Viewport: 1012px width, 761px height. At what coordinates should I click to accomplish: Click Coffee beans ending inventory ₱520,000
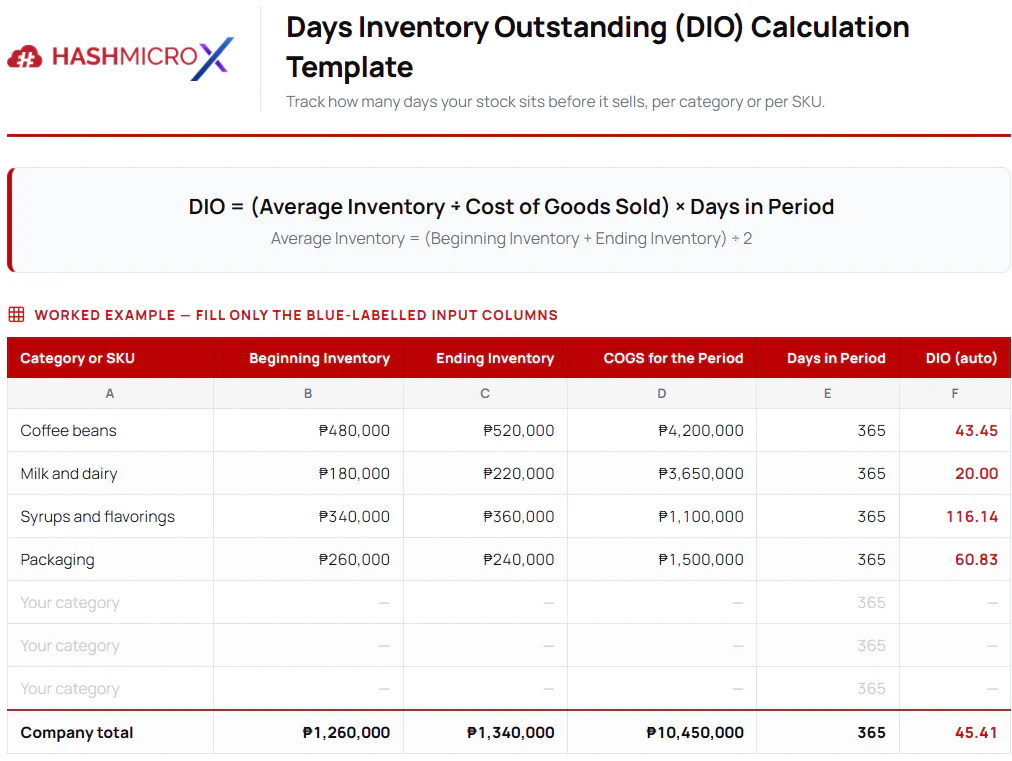click(x=519, y=431)
